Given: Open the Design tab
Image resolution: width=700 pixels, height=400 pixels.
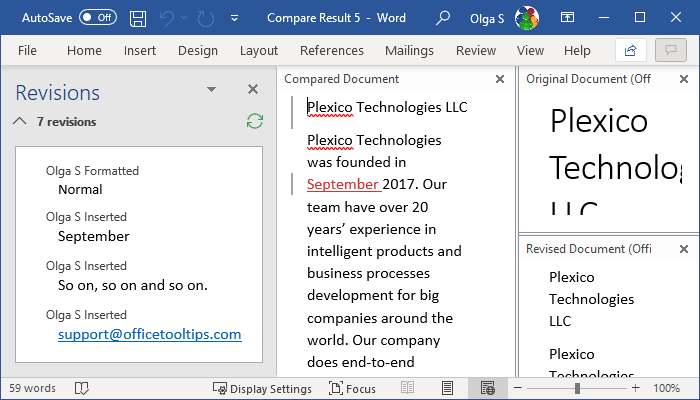Looking at the screenshot, I should pos(198,50).
